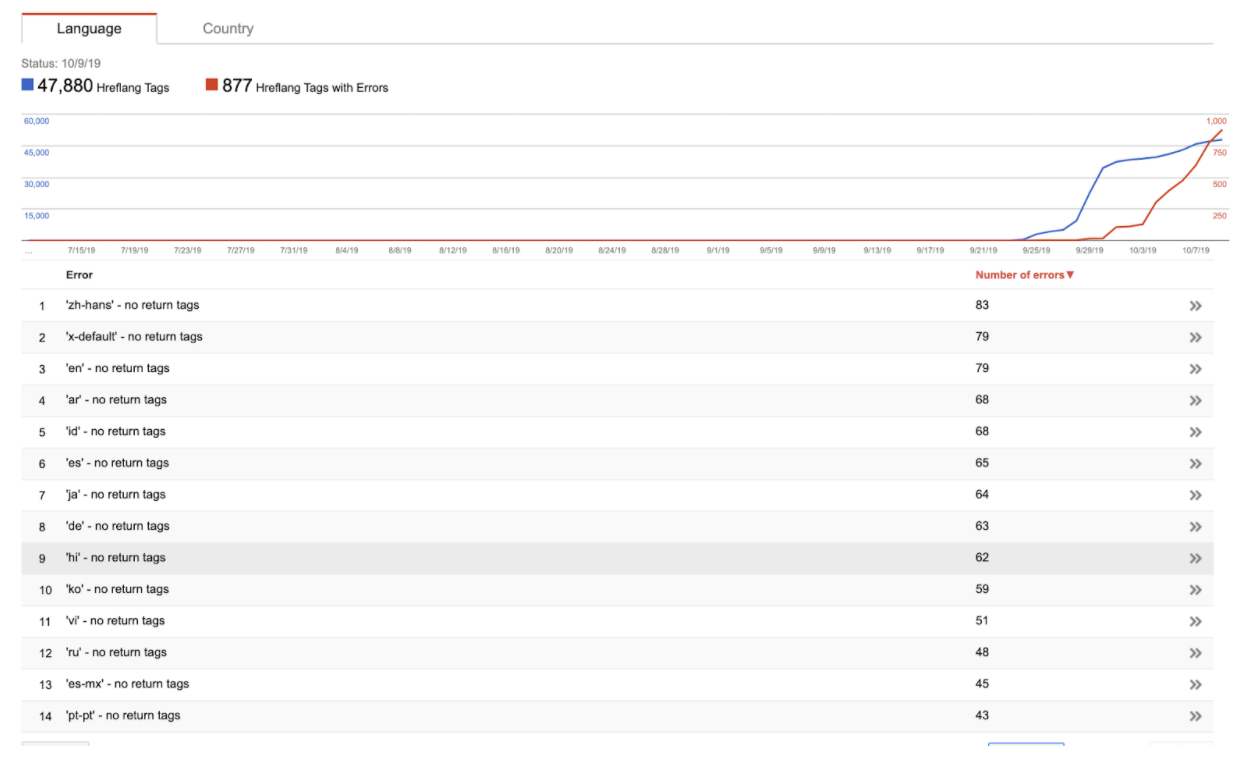Expand the 'de' error row chevron
Viewport: 1242px width, 762px height.
[1195, 527]
